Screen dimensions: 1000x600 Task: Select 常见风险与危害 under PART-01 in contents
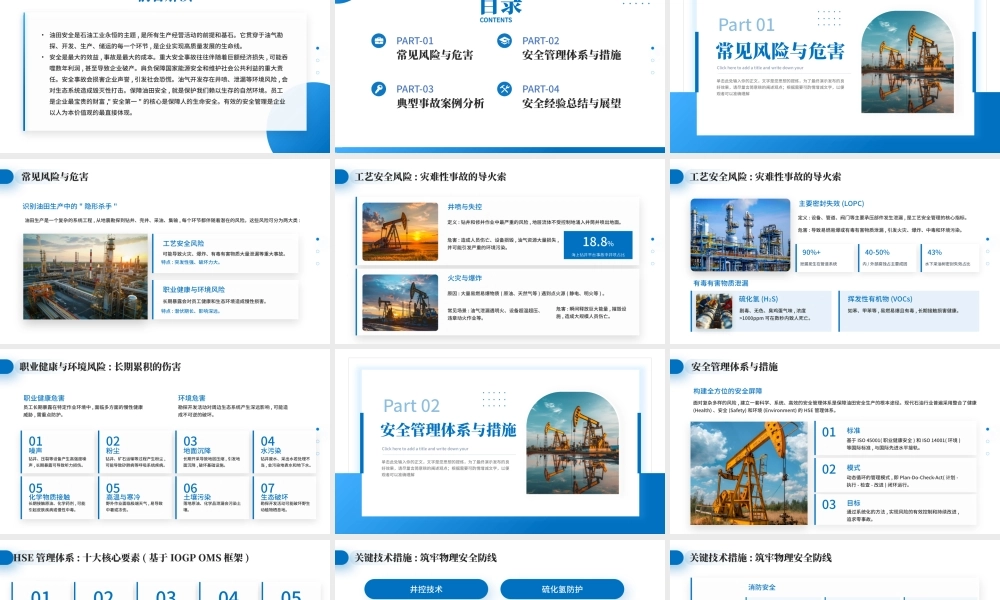[435, 55]
